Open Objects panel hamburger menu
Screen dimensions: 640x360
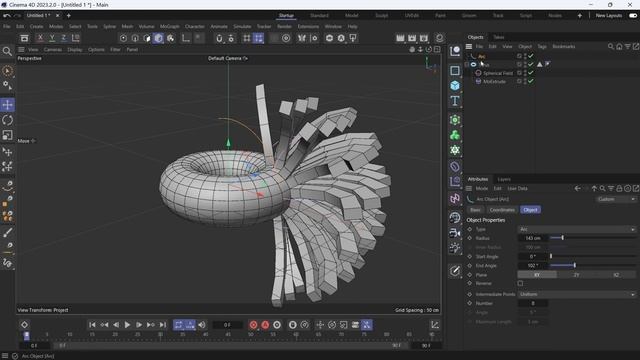click(x=469, y=47)
